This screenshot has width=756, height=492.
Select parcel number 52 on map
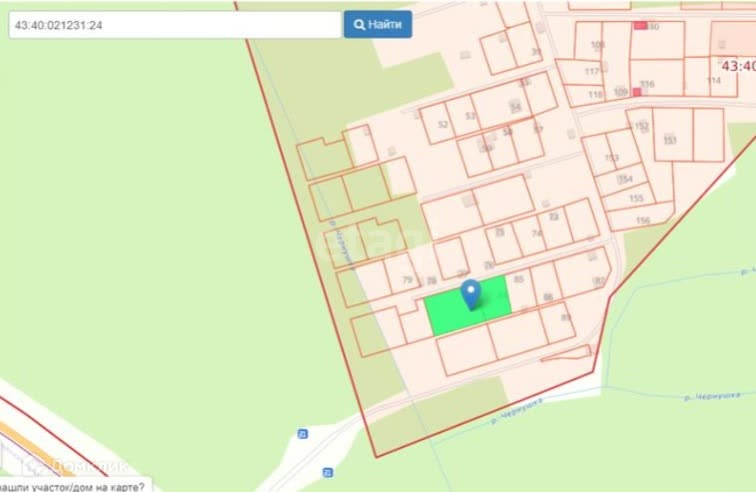point(443,124)
